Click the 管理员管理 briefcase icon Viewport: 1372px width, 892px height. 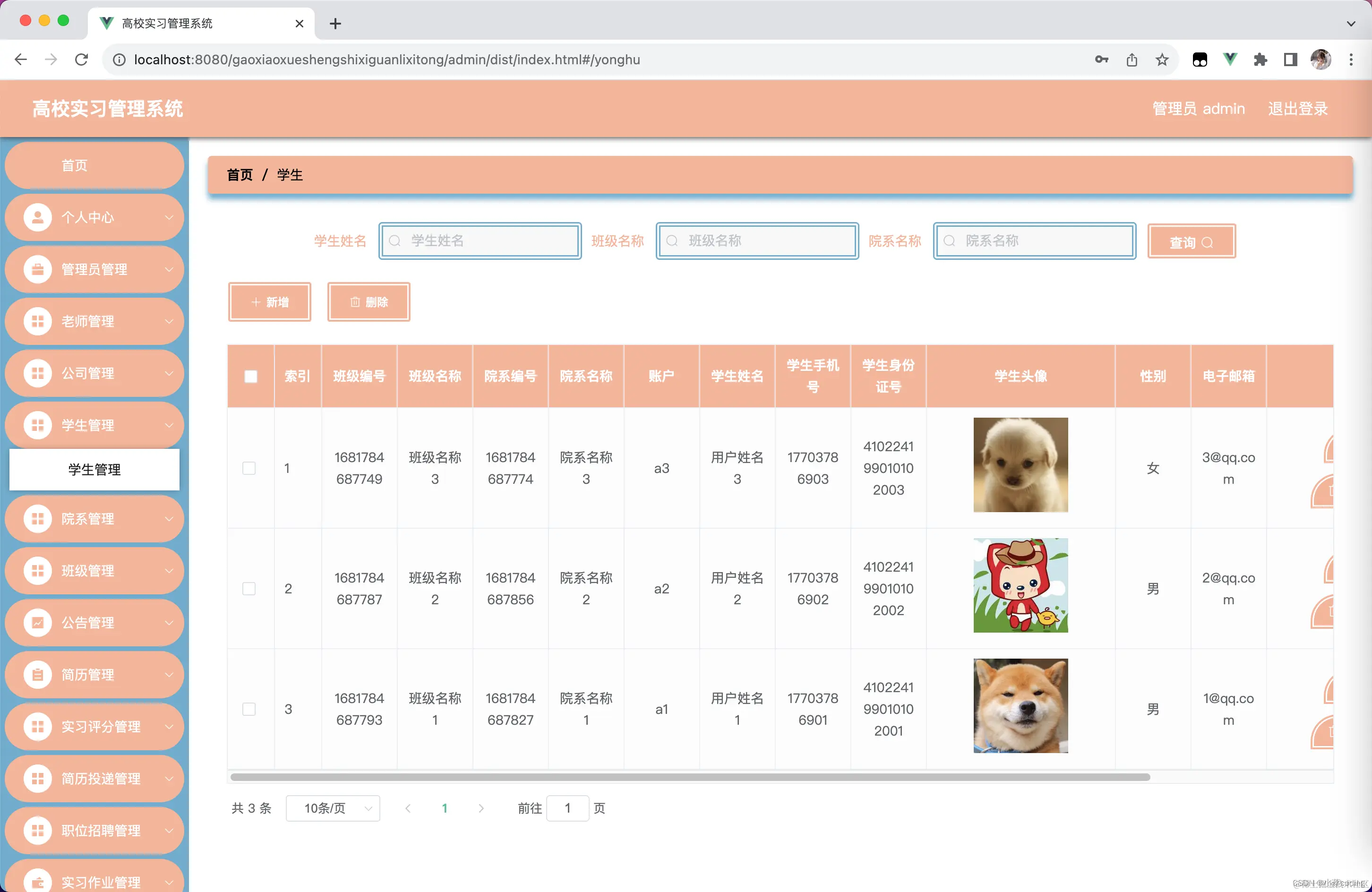[37, 269]
